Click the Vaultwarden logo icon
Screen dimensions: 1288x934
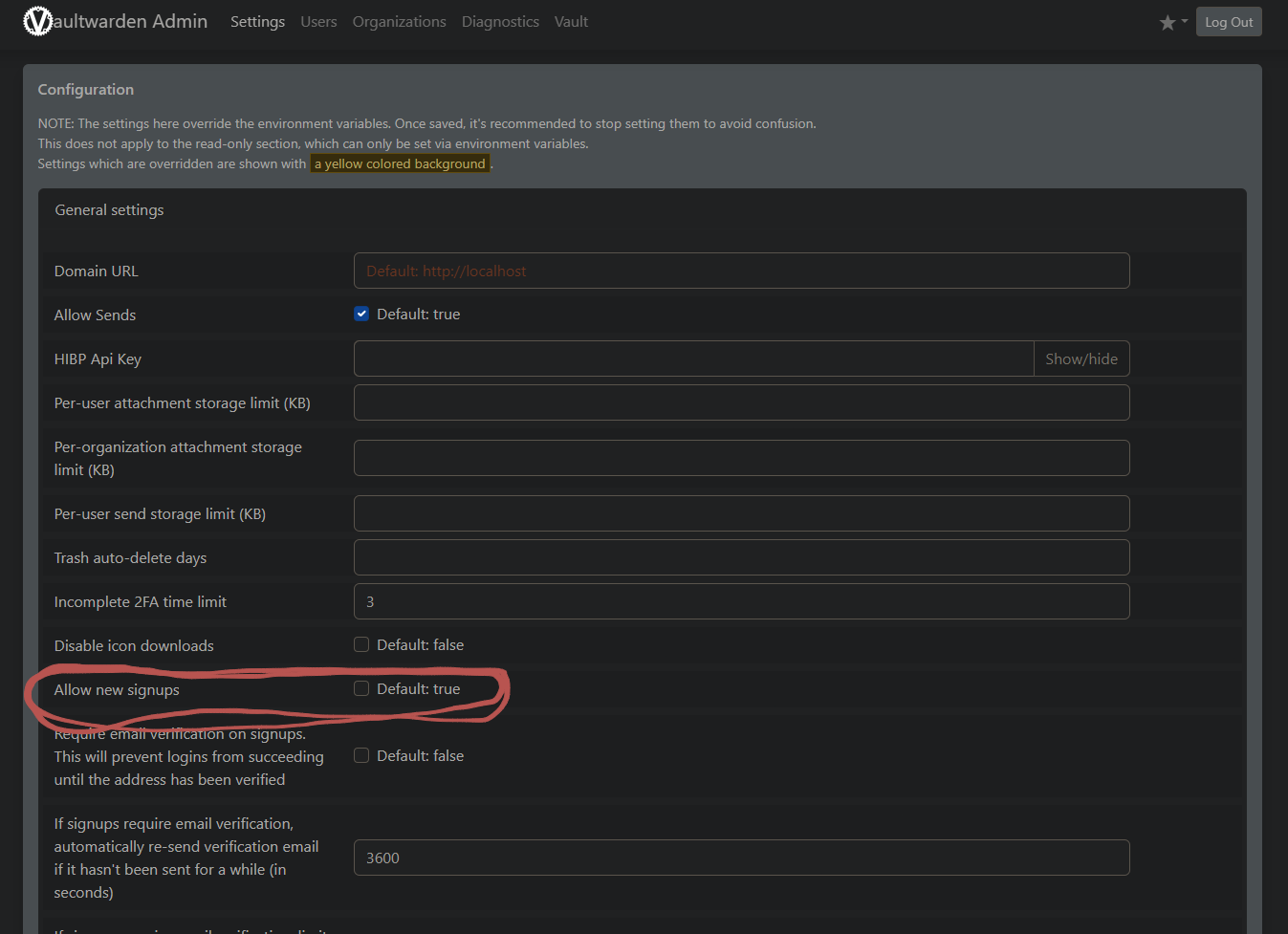point(37,21)
